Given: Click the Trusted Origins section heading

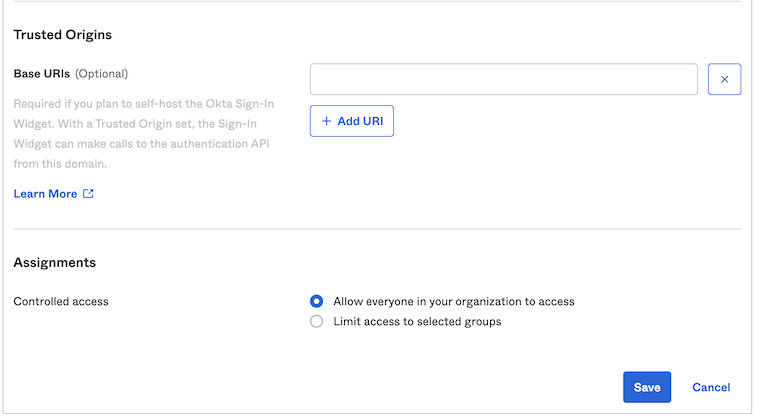Looking at the screenshot, I should pyautogui.click(x=62, y=35).
